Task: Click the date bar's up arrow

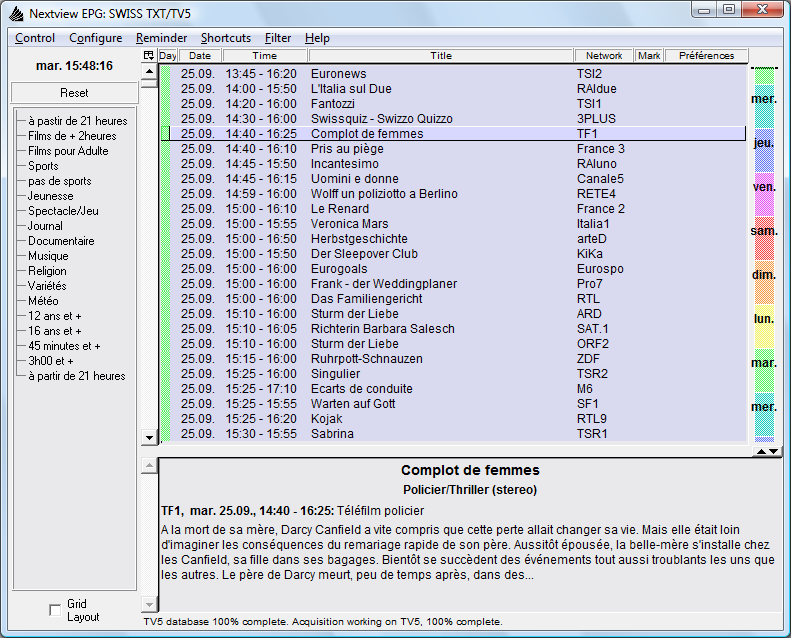Action: (759, 452)
